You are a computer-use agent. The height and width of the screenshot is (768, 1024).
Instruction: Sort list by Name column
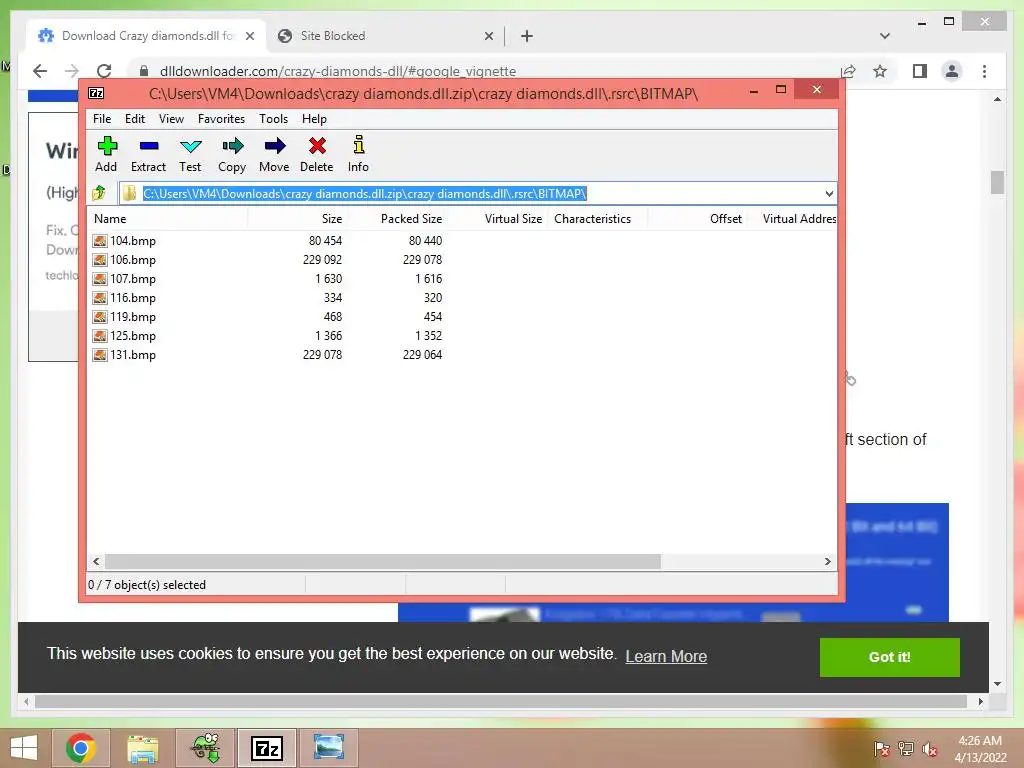tap(167, 219)
